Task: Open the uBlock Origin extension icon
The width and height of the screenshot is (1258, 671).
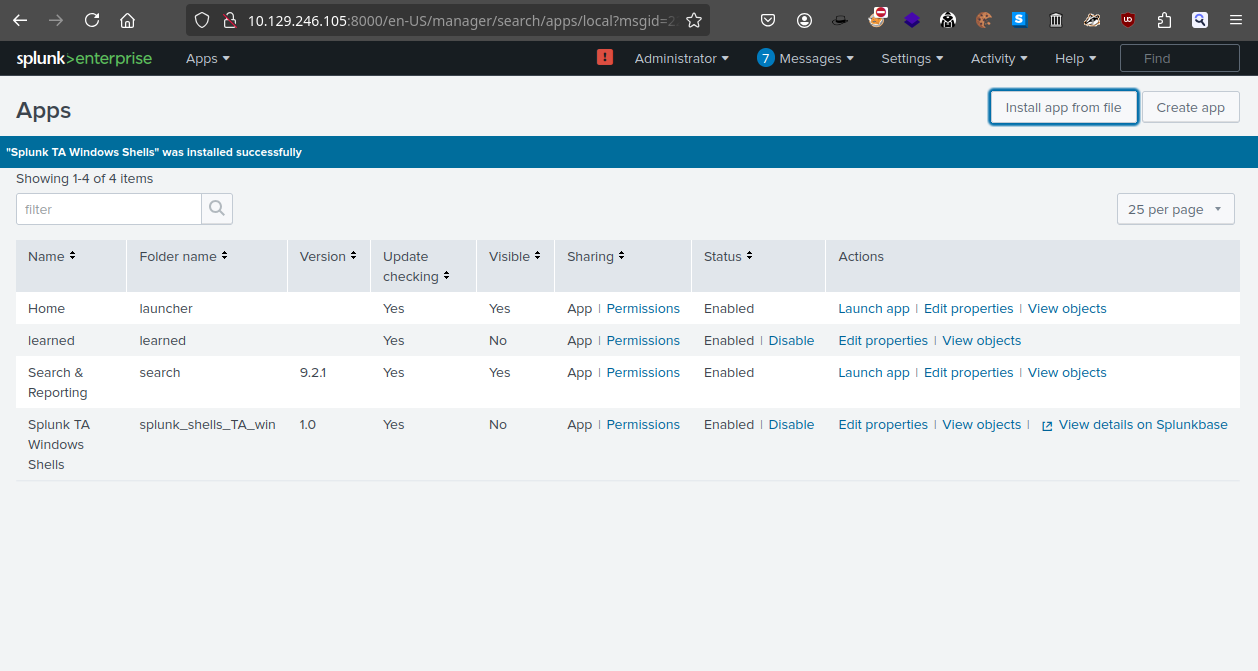Action: (1128, 20)
